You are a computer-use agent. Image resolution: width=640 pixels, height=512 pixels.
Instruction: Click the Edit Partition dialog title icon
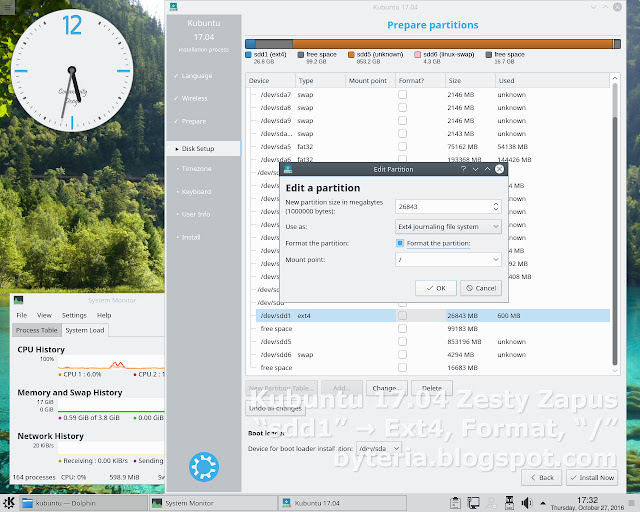288,169
